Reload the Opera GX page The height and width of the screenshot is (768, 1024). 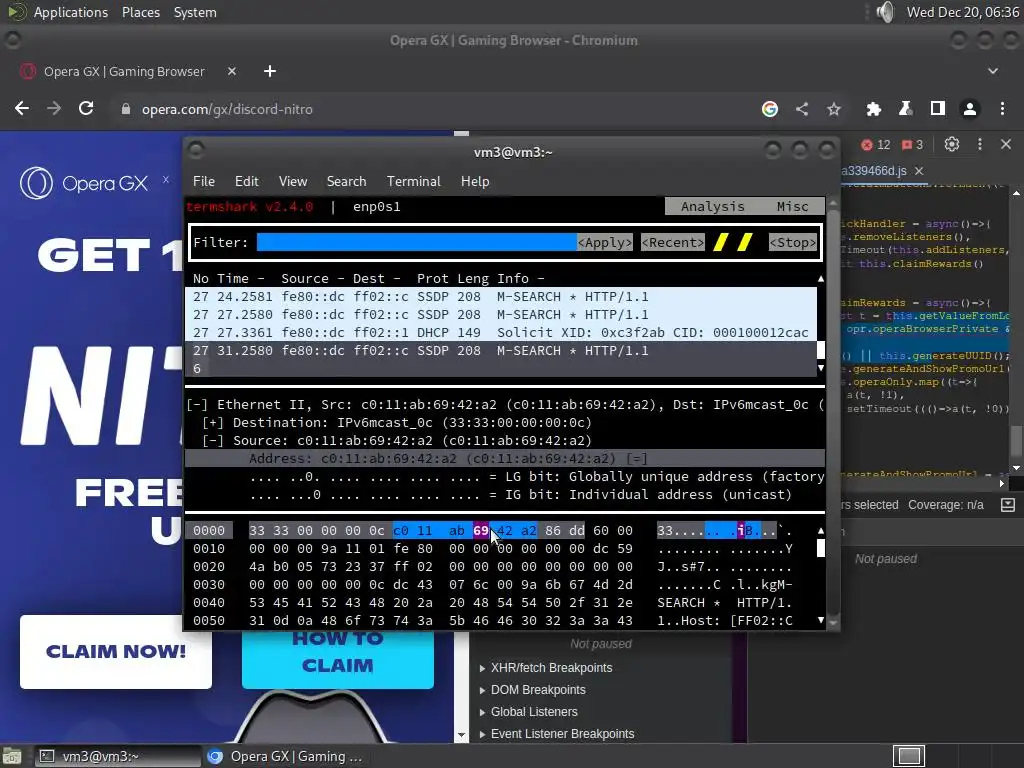[x=86, y=108]
